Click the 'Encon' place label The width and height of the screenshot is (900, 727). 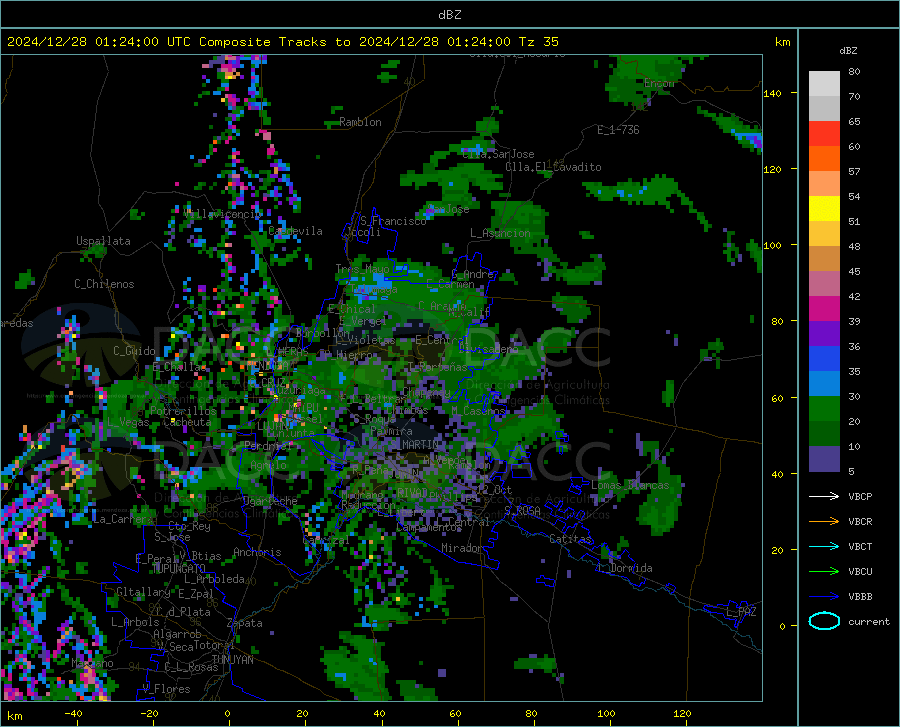point(659,83)
